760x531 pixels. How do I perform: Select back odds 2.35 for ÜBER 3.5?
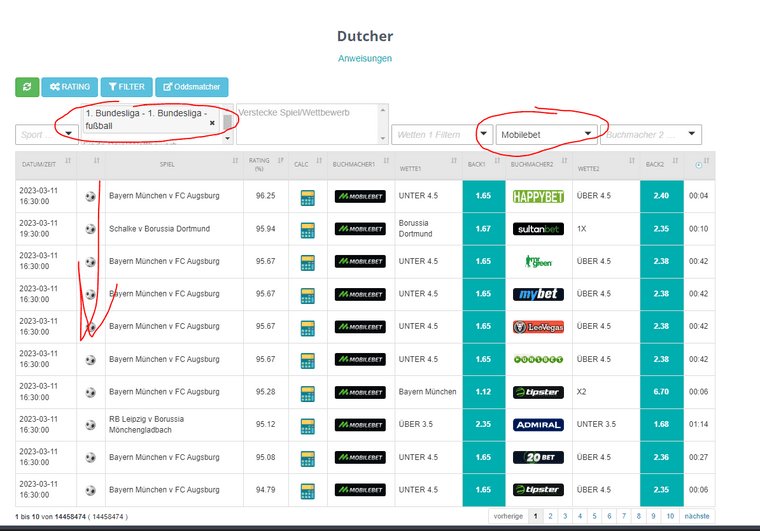484,424
